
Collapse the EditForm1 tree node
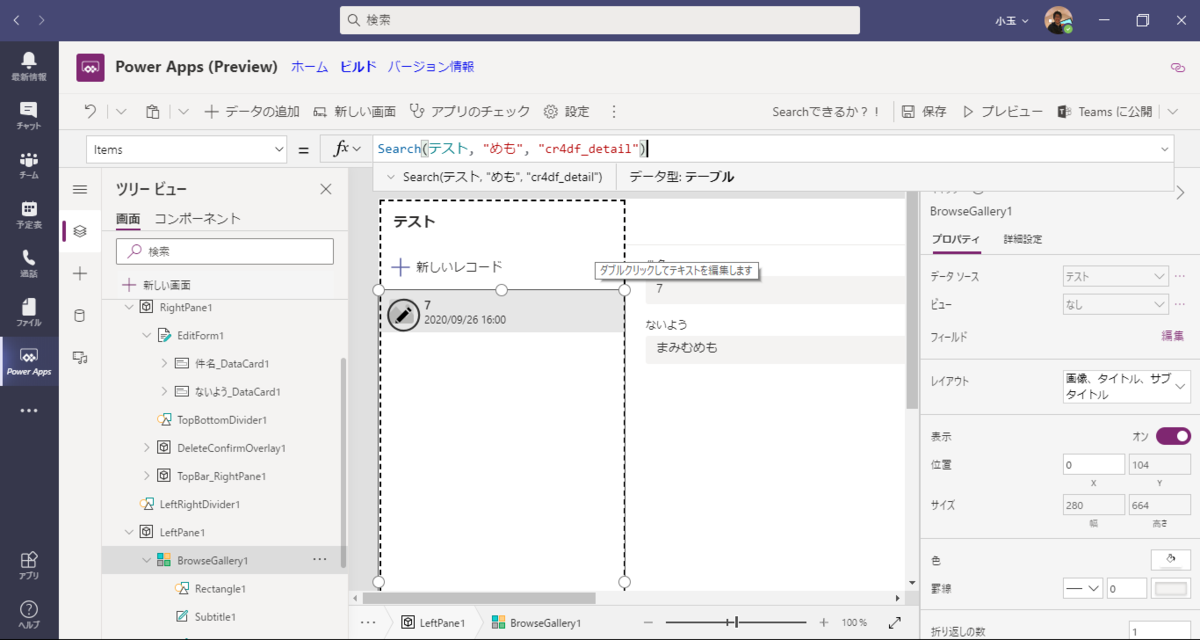(146, 335)
